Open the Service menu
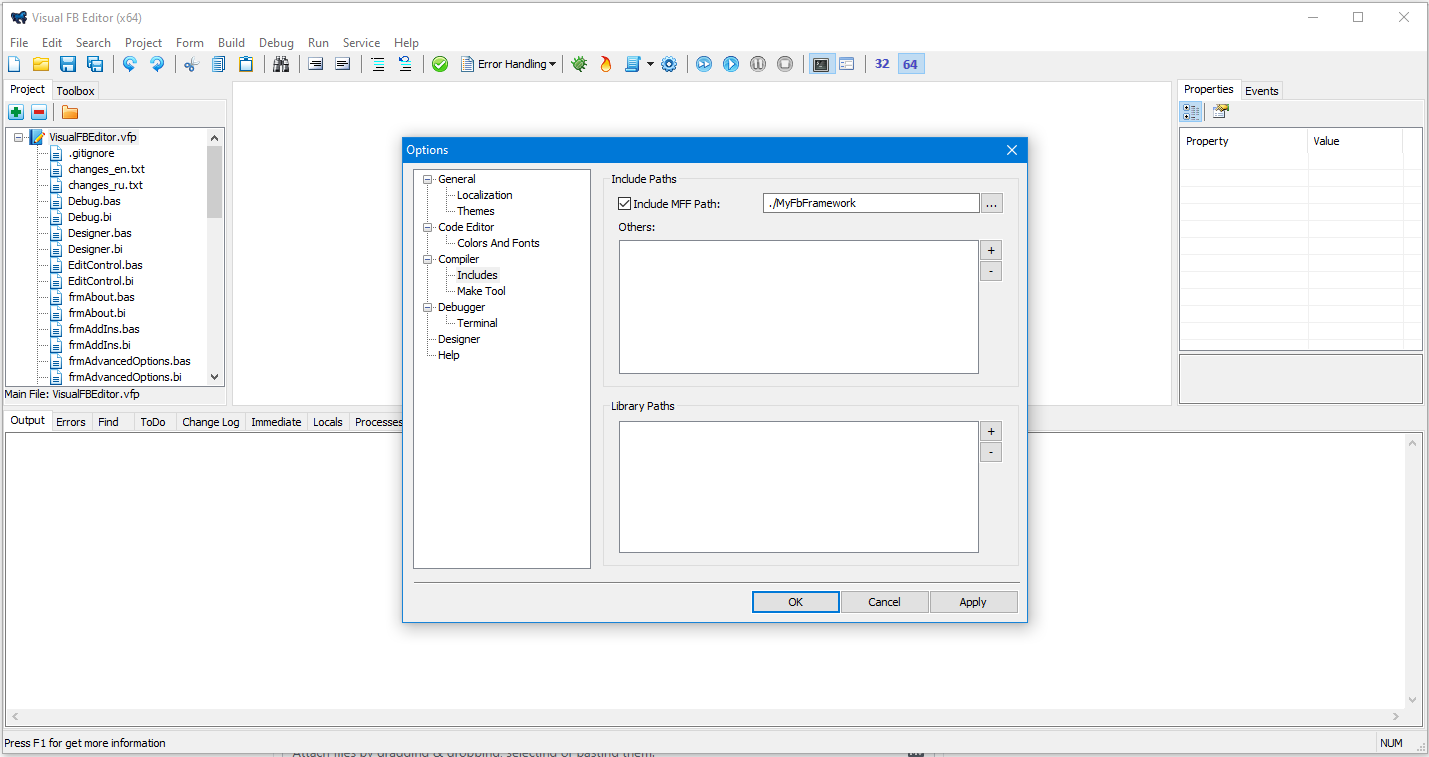The height and width of the screenshot is (757, 1429). click(361, 42)
